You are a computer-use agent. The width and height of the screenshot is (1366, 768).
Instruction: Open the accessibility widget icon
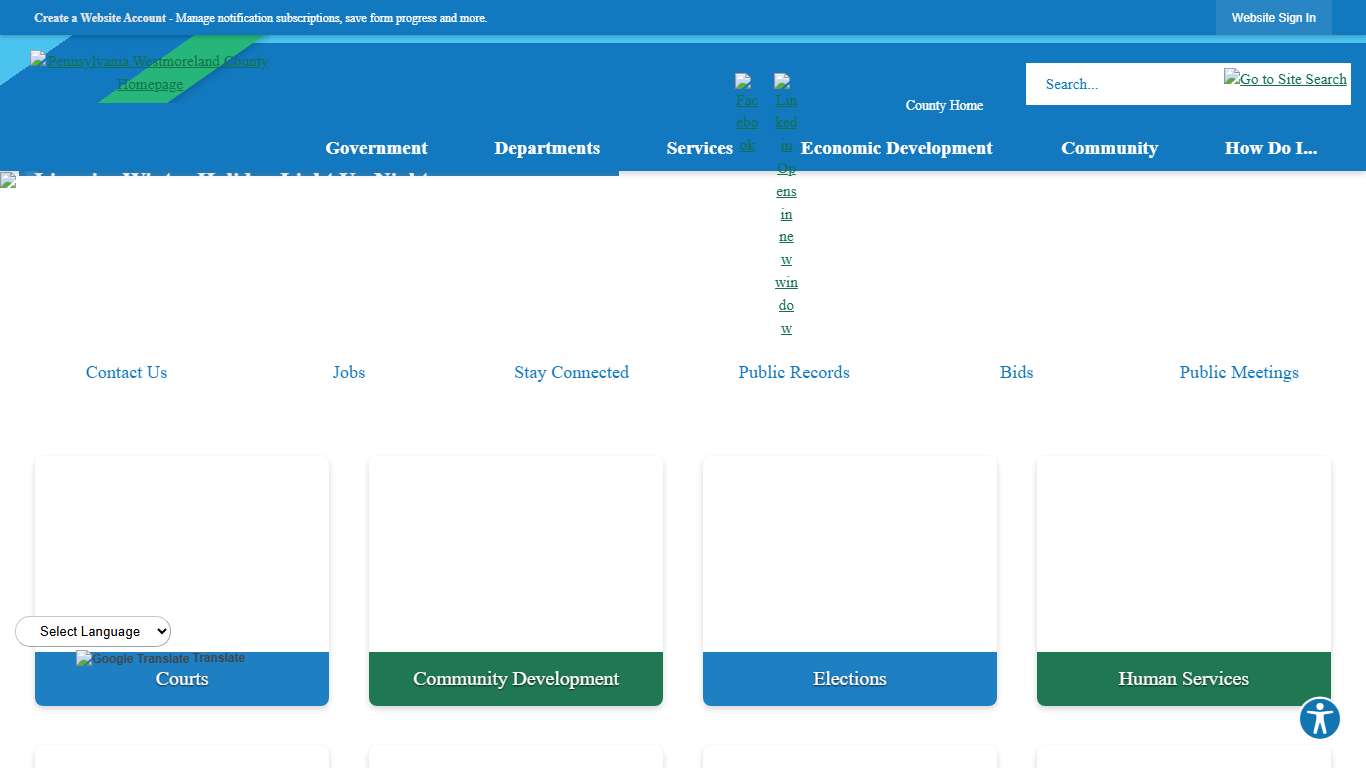(1319, 718)
